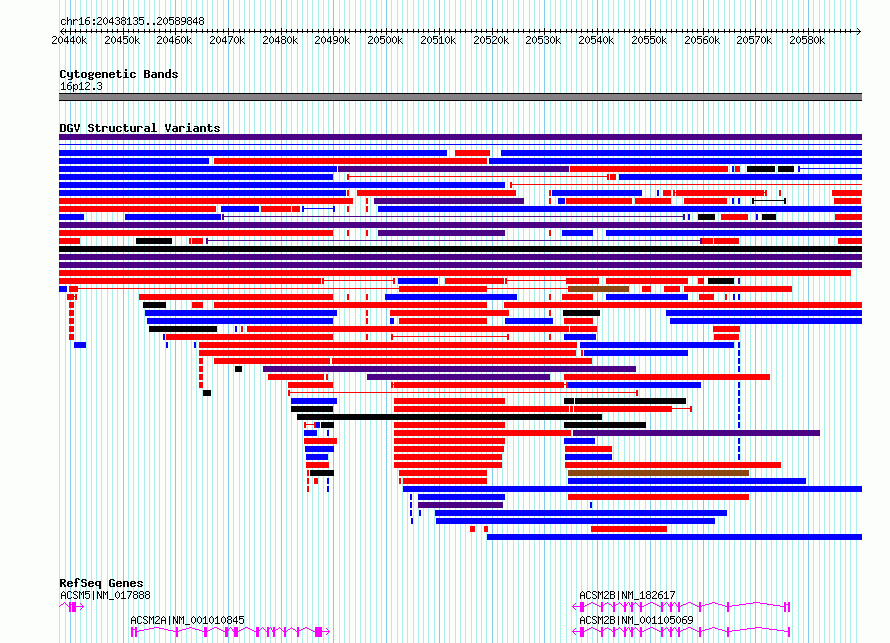Click the 20510k ruler tick label
Image resolution: width=890 pixels, height=643 pixels.
click(x=438, y=40)
